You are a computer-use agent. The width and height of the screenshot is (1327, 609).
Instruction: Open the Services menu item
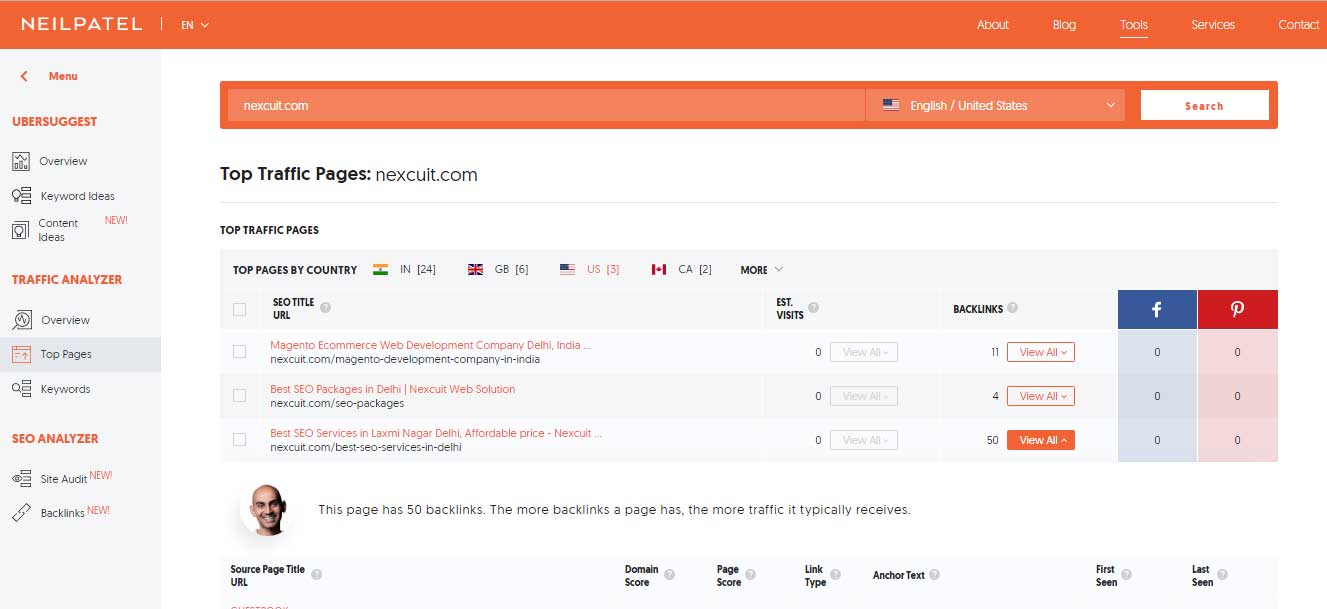[1213, 25]
